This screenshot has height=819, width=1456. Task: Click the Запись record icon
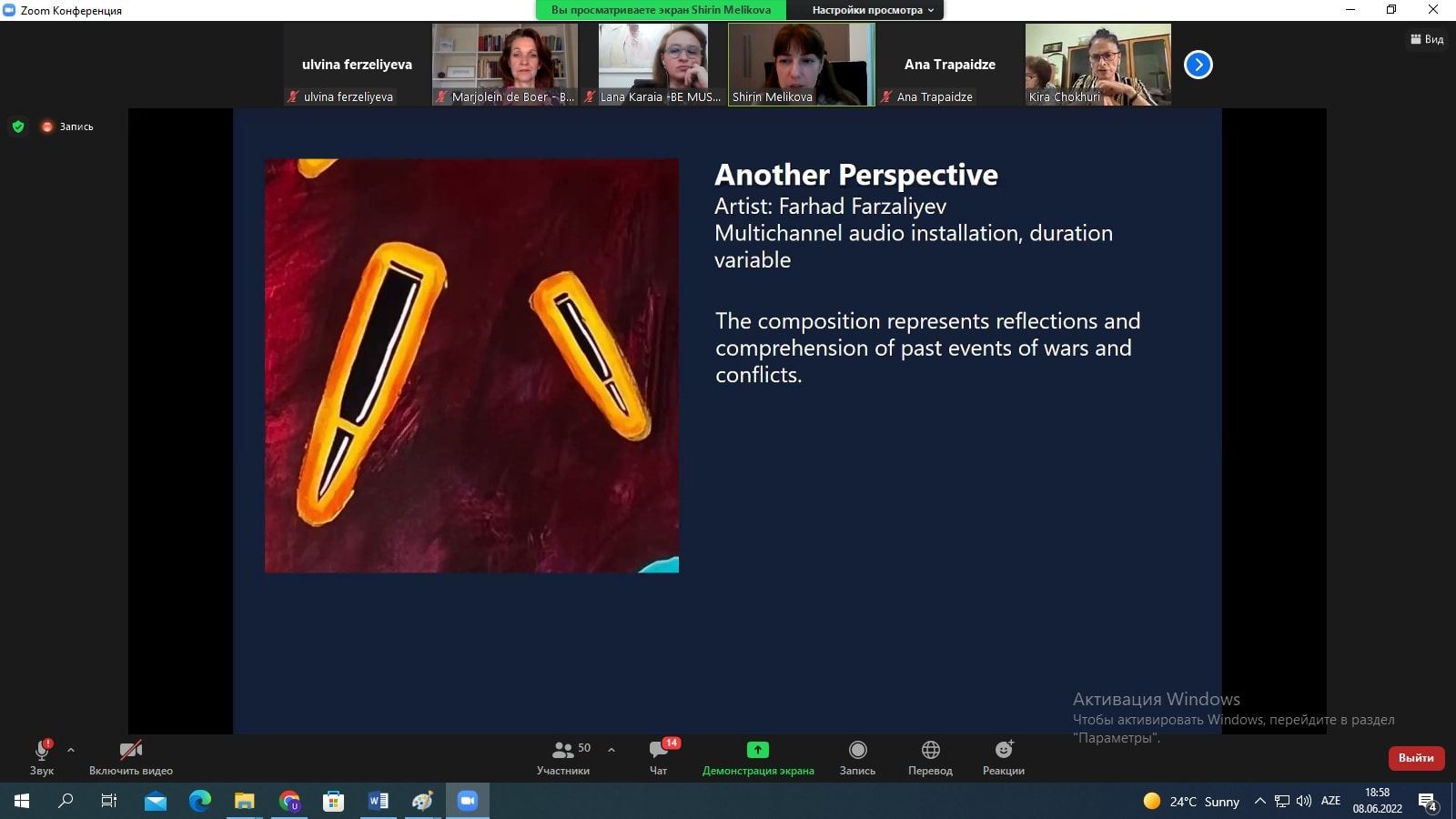[857, 751]
